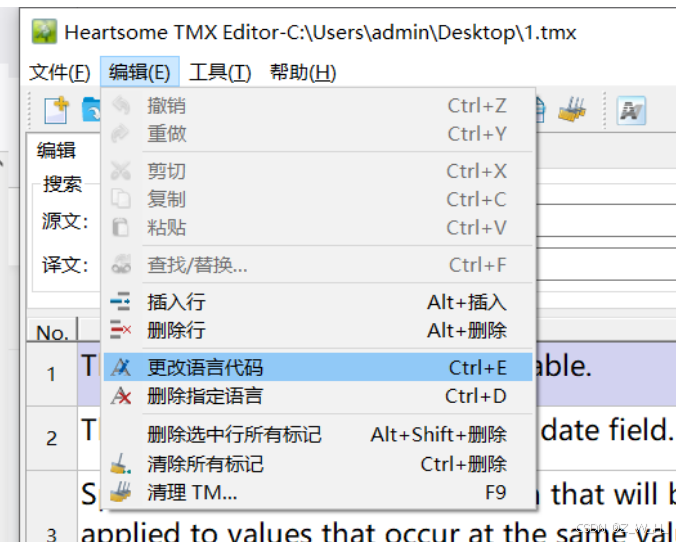The width and height of the screenshot is (676, 542).
Task: Click the 译文 search input field
Action: [606, 264]
